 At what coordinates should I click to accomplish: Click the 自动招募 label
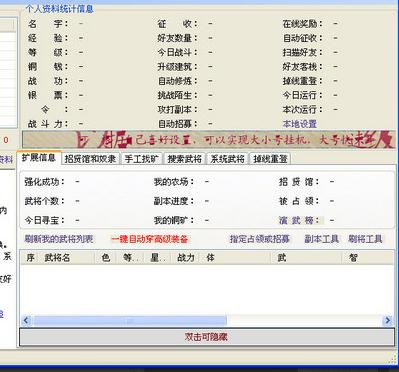(x=177, y=124)
